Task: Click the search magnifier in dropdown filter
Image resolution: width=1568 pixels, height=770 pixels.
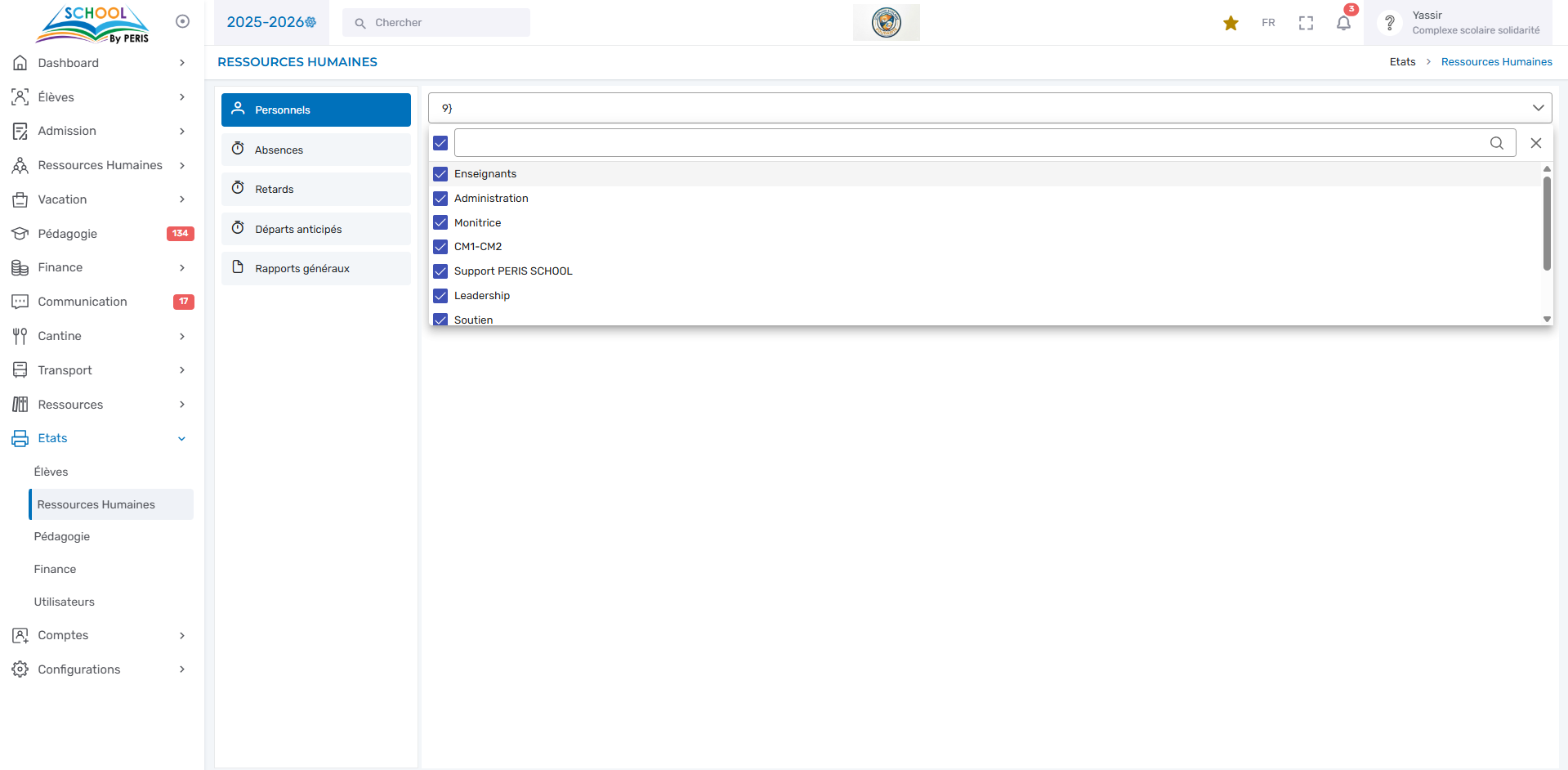Action: (1496, 143)
